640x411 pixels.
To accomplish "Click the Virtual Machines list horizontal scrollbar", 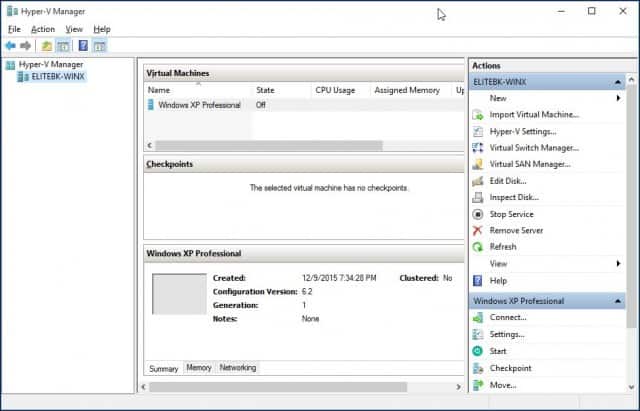I will (x=269, y=145).
